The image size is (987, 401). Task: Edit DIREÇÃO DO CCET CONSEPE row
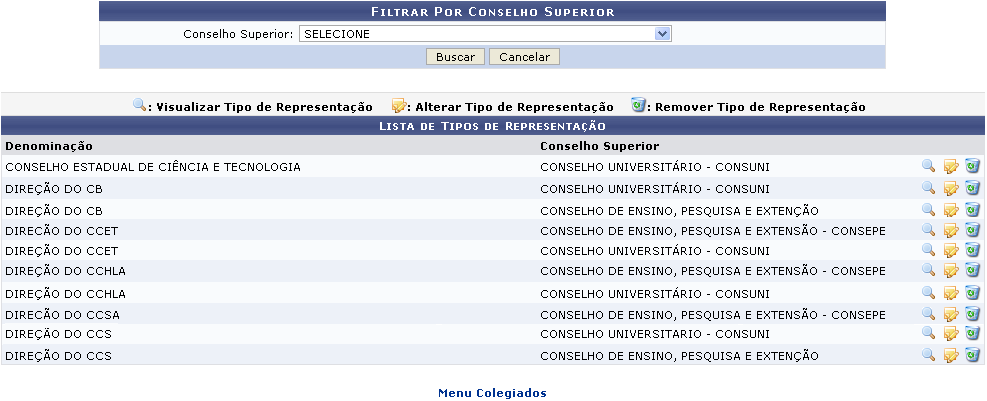point(950,230)
